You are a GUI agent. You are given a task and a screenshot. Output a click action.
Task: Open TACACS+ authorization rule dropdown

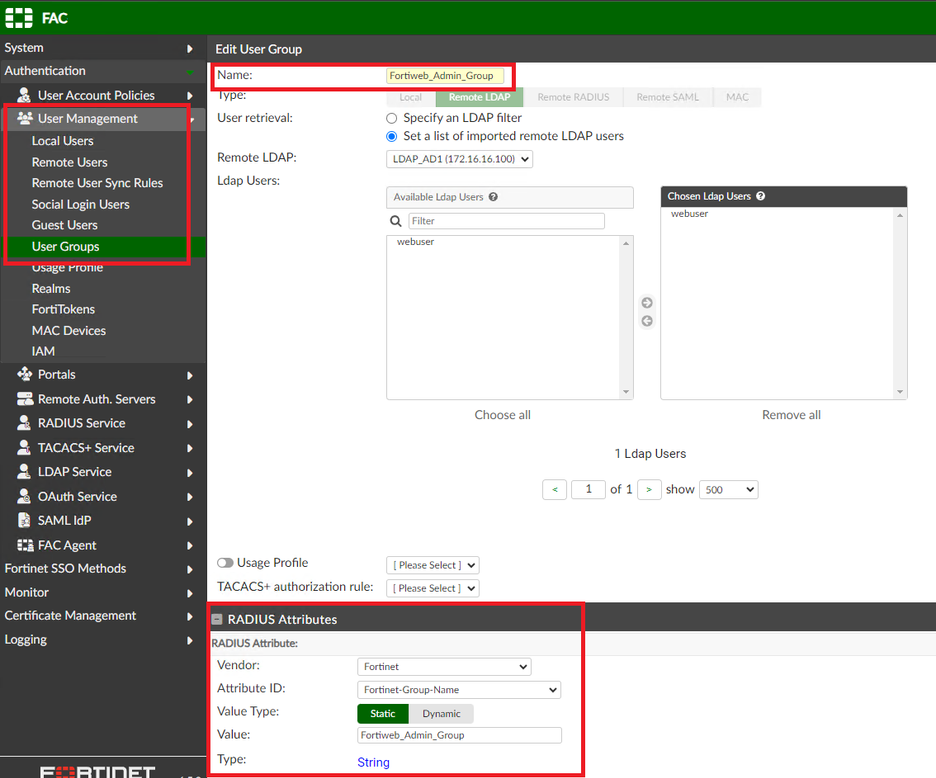(x=433, y=588)
